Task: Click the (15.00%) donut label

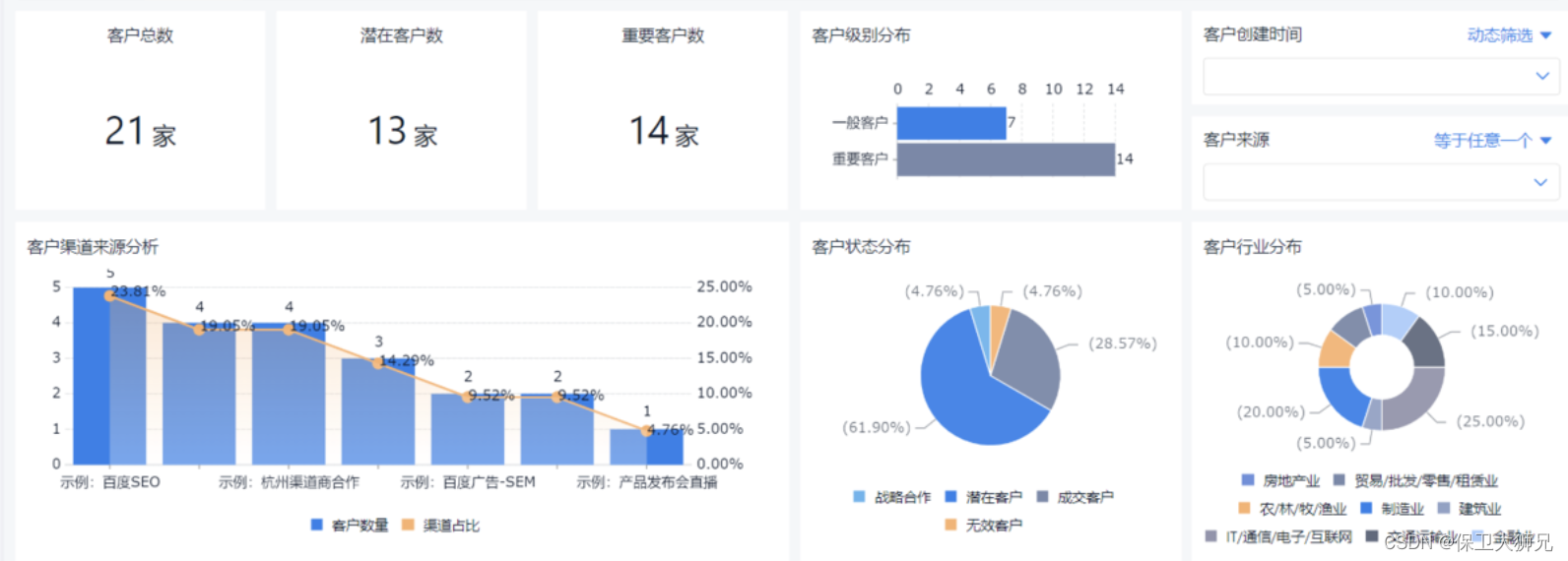Action: [1505, 331]
